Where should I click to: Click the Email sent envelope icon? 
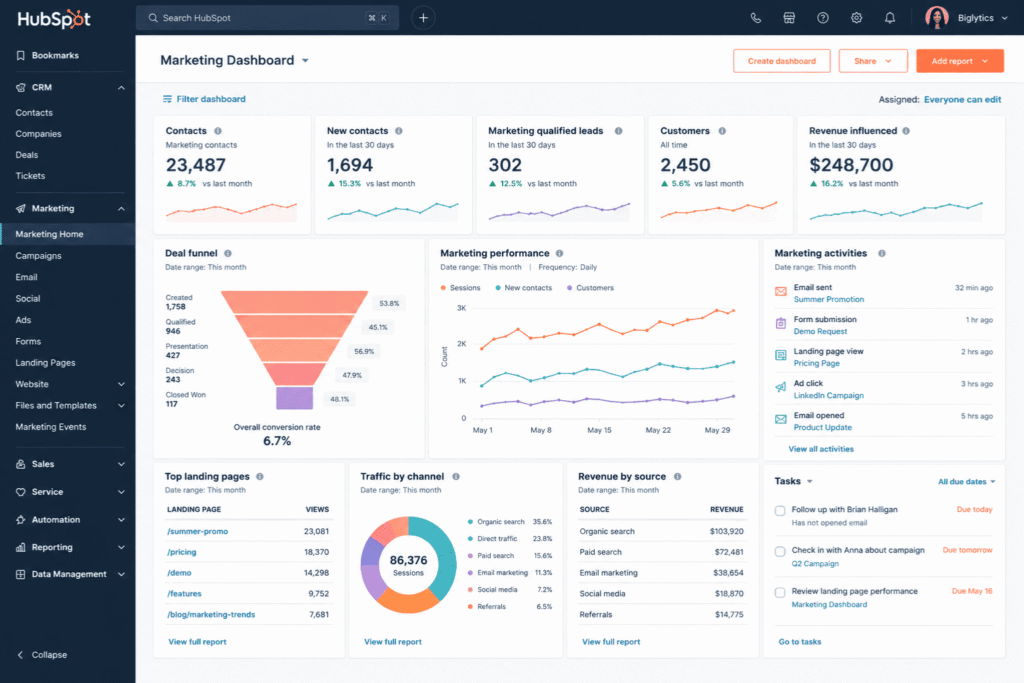pyautogui.click(x=780, y=291)
